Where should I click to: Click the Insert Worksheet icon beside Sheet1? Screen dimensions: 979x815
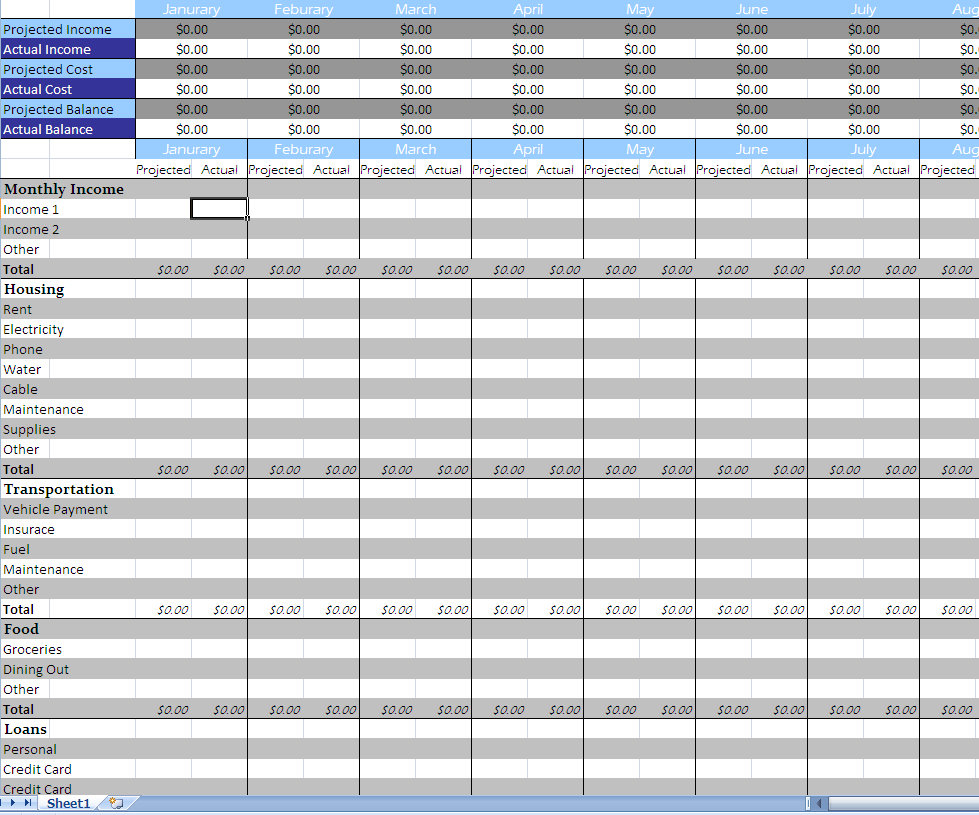pos(116,803)
